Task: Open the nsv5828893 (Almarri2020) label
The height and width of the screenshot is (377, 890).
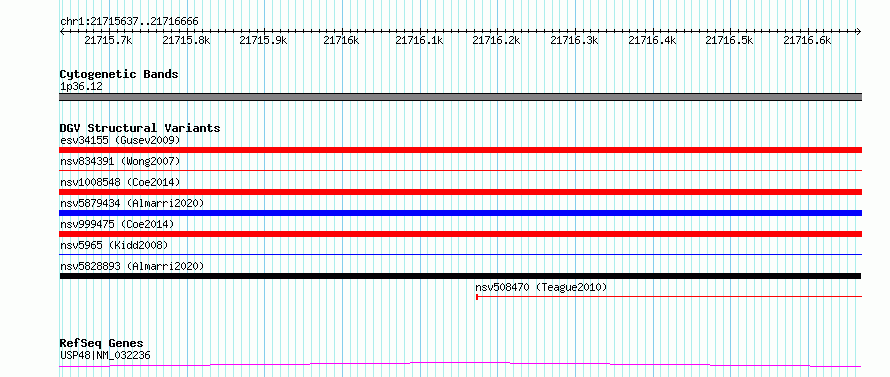Action: click(132, 266)
